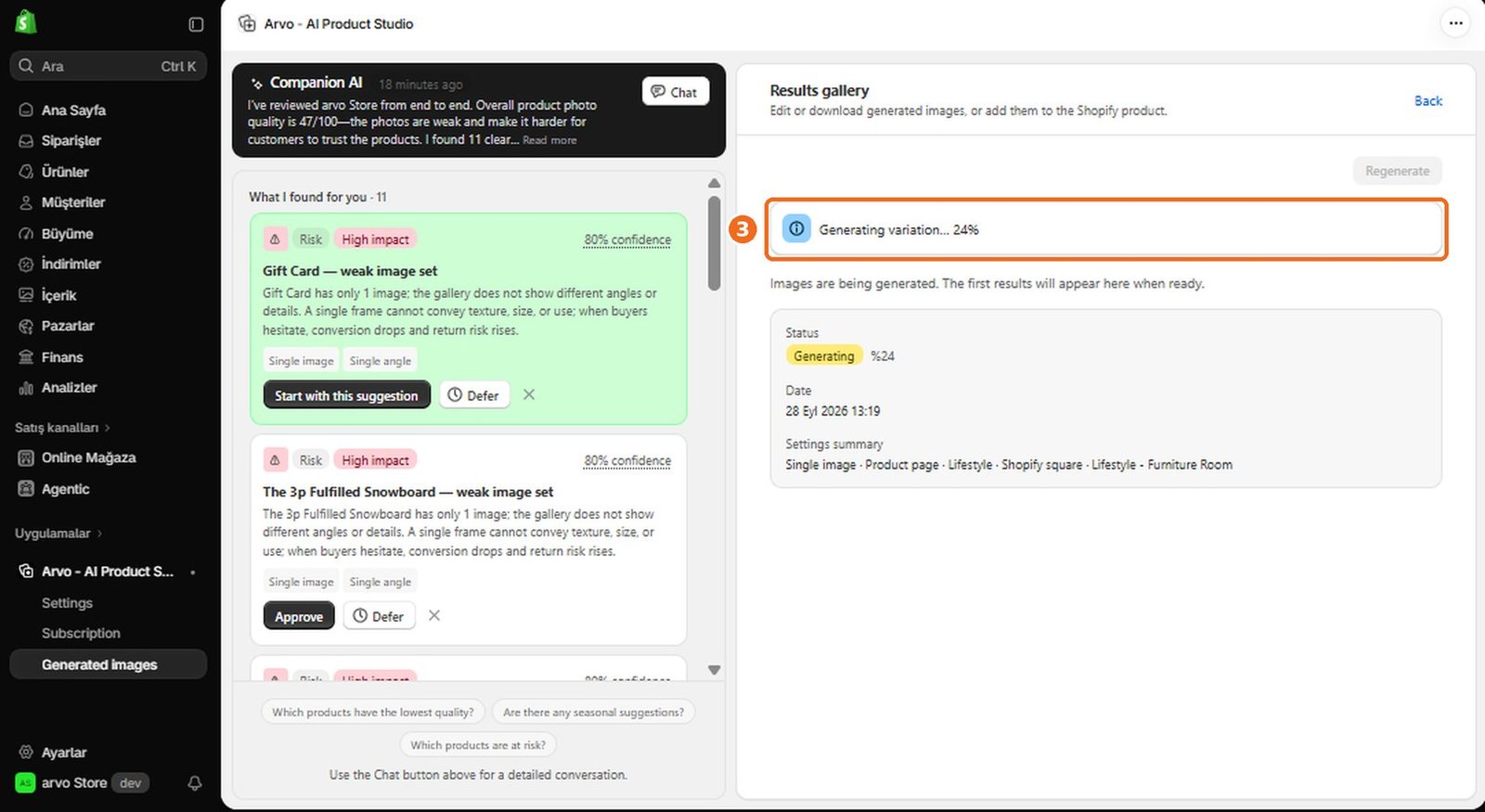Expand the Uygulamalar section
Image resolution: width=1485 pixels, height=812 pixels.
click(x=58, y=534)
